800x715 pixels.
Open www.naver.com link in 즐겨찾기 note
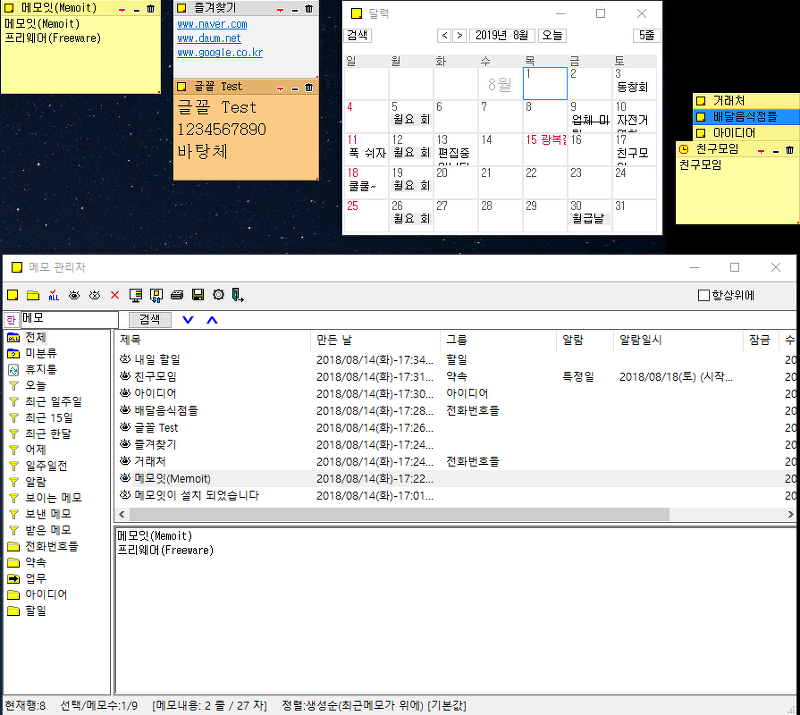pyautogui.click(x=212, y=24)
